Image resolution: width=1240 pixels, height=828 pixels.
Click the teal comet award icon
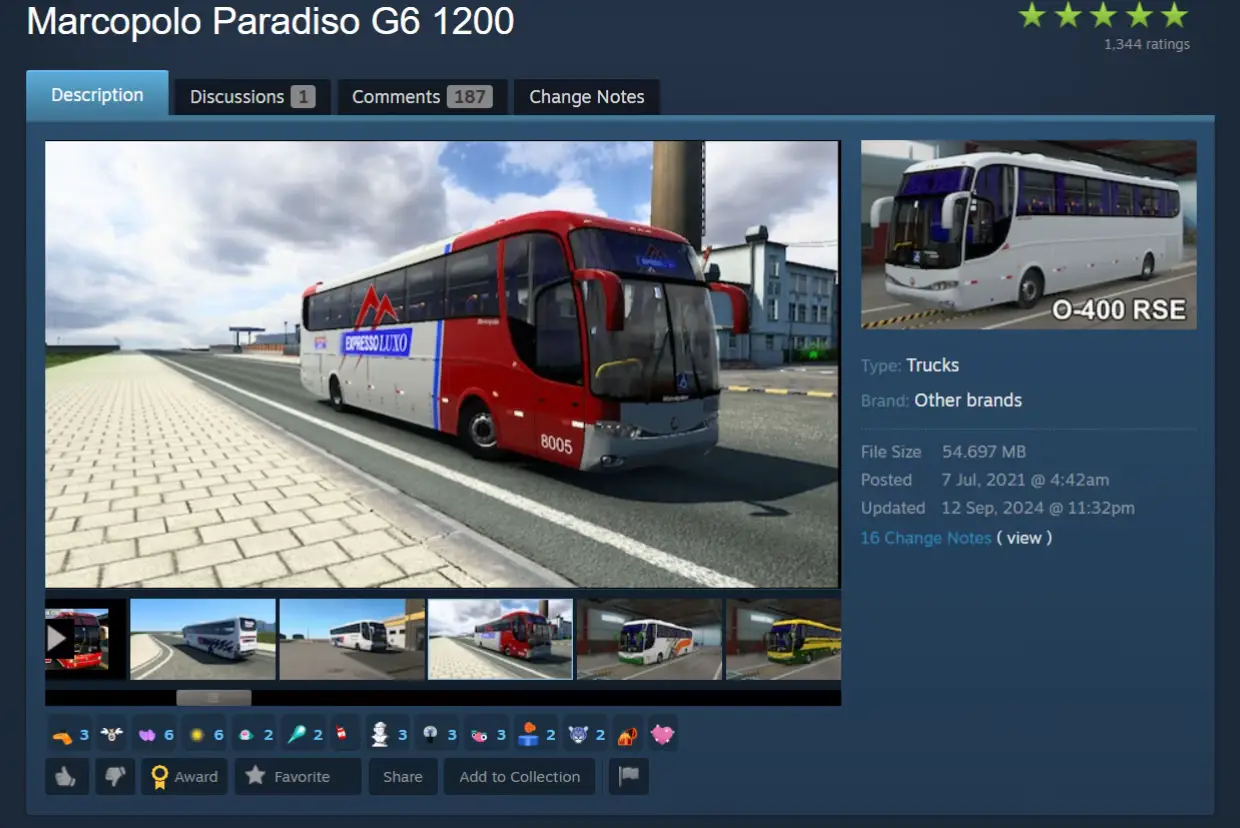pyautogui.click(x=297, y=735)
